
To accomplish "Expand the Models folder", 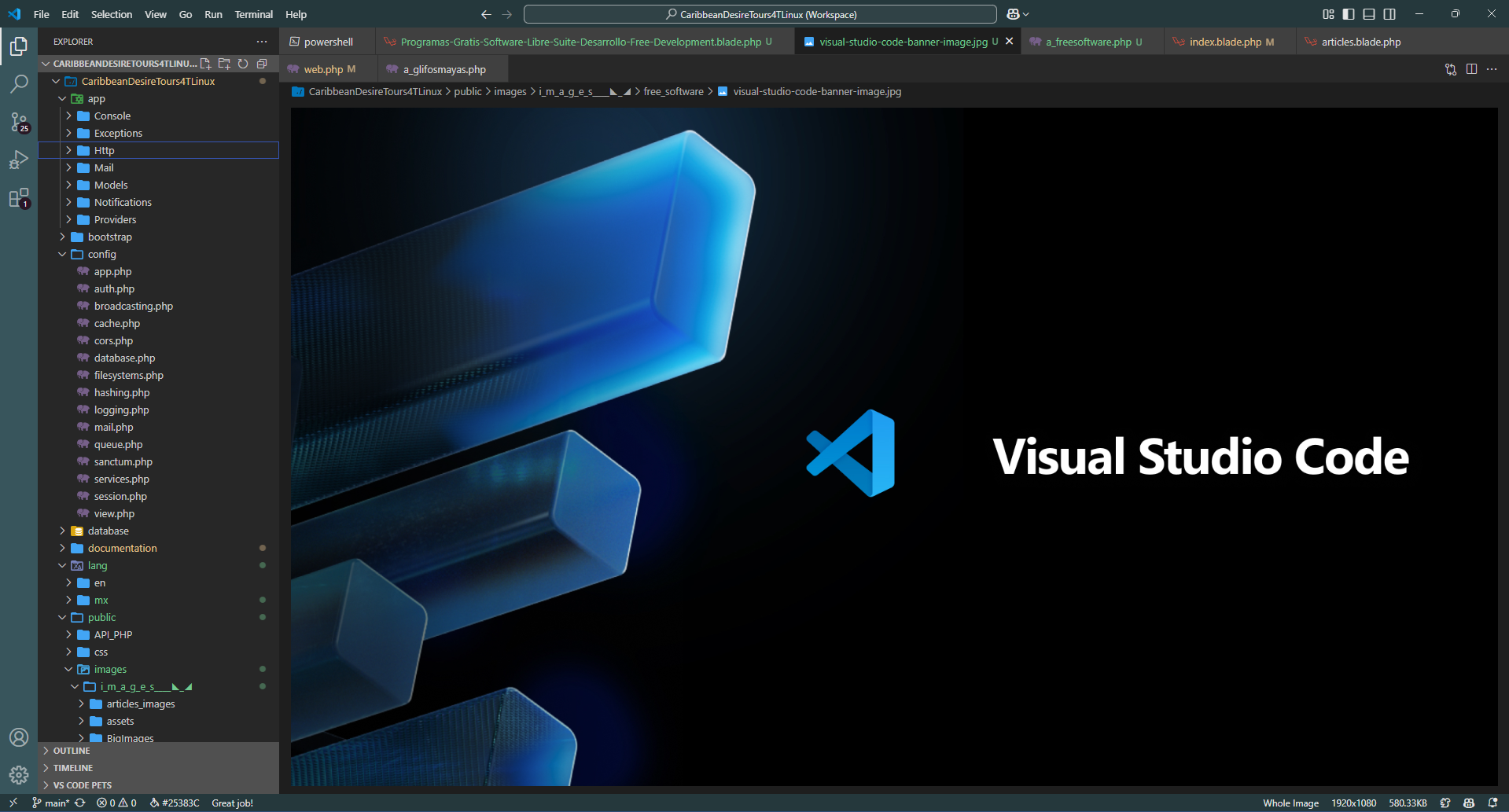I will pos(158,185).
